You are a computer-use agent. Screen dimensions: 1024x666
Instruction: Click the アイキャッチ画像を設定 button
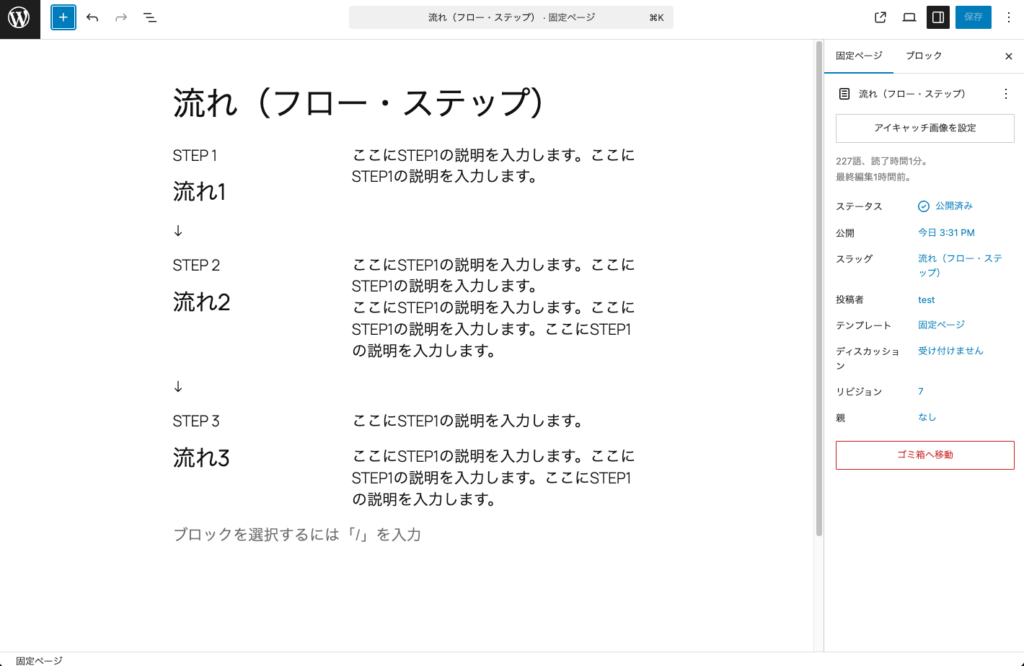[924, 128]
